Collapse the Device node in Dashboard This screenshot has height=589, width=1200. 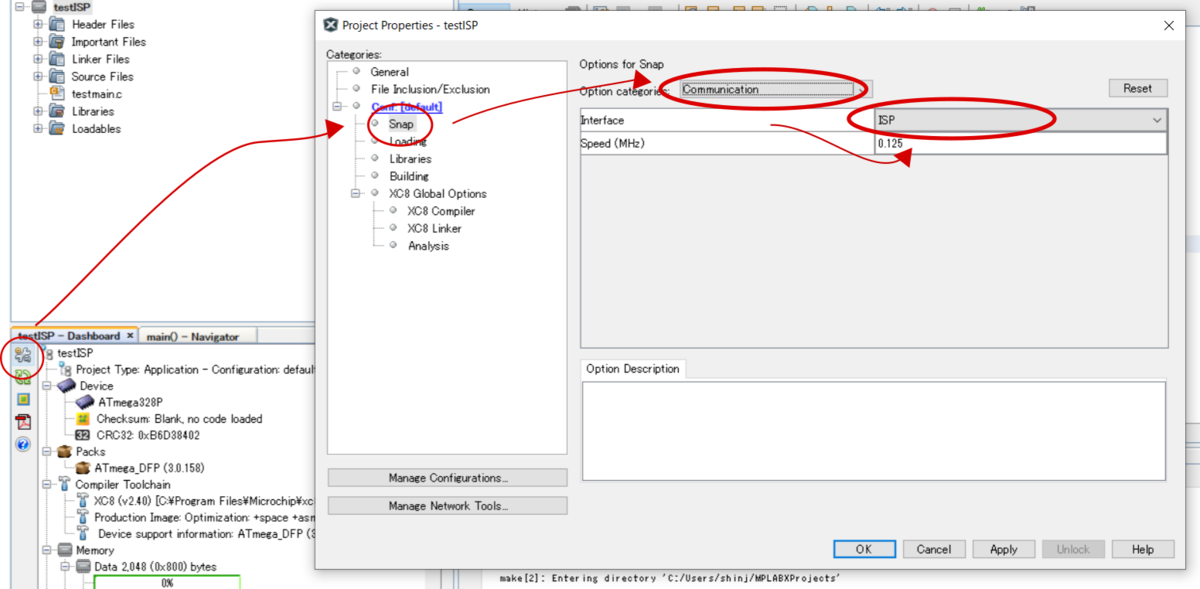[48, 385]
